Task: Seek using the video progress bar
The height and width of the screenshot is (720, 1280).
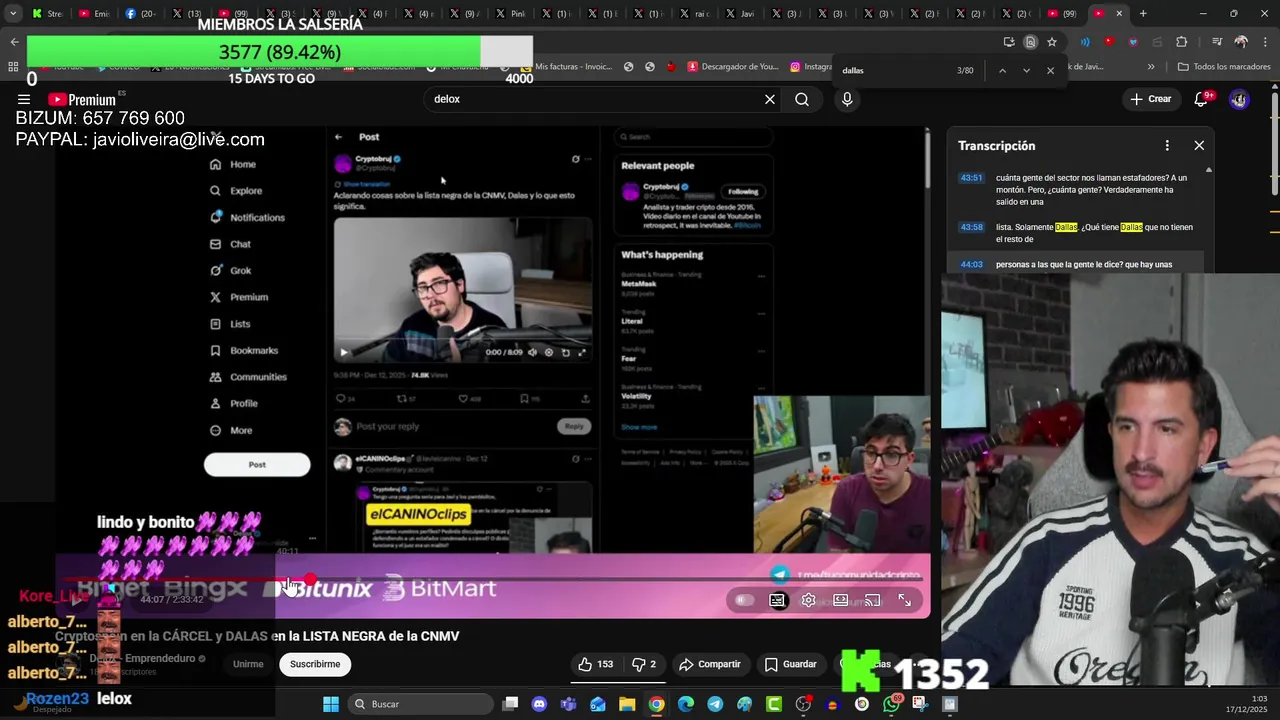Action: click(495, 580)
